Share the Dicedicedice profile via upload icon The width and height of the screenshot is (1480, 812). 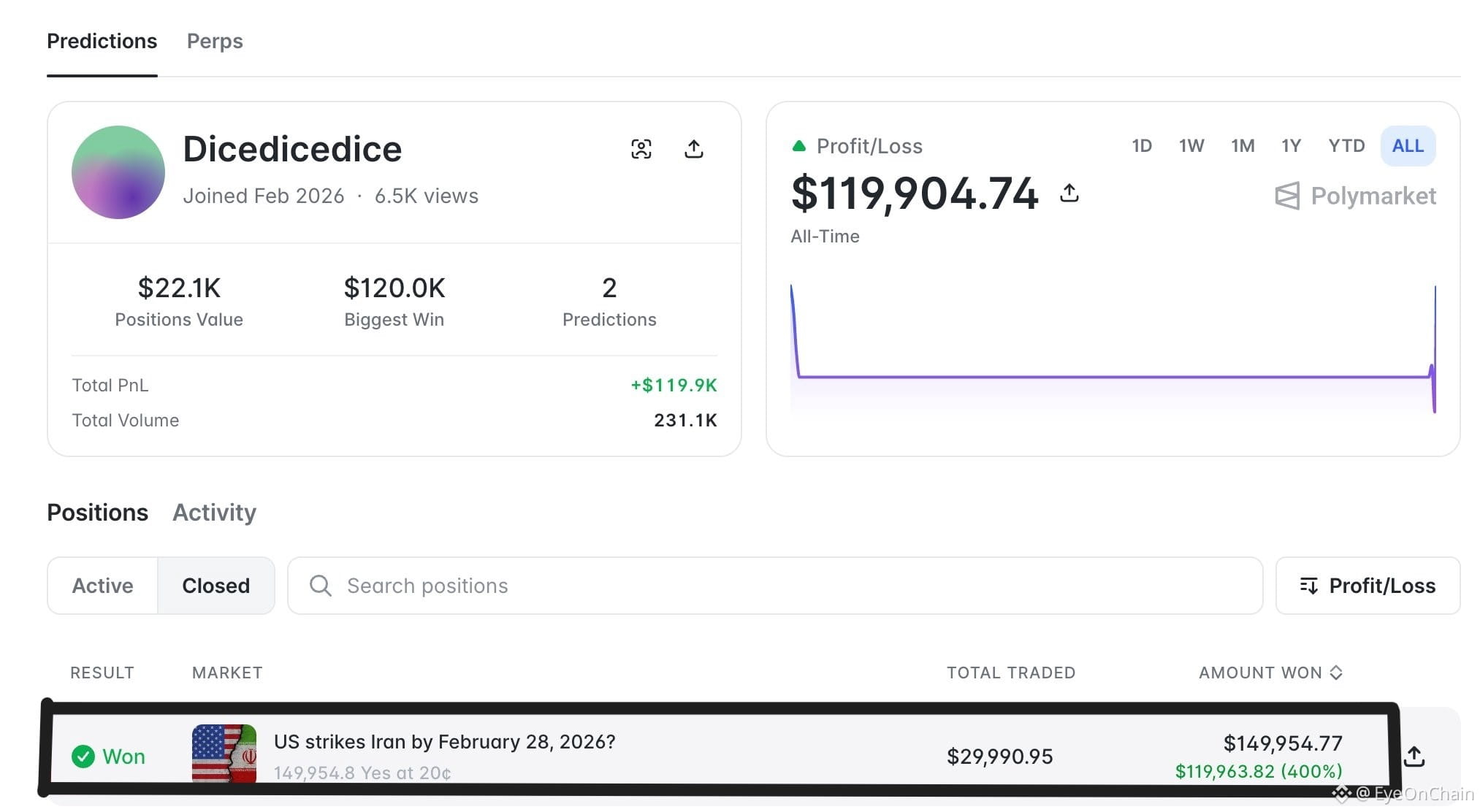(x=693, y=149)
